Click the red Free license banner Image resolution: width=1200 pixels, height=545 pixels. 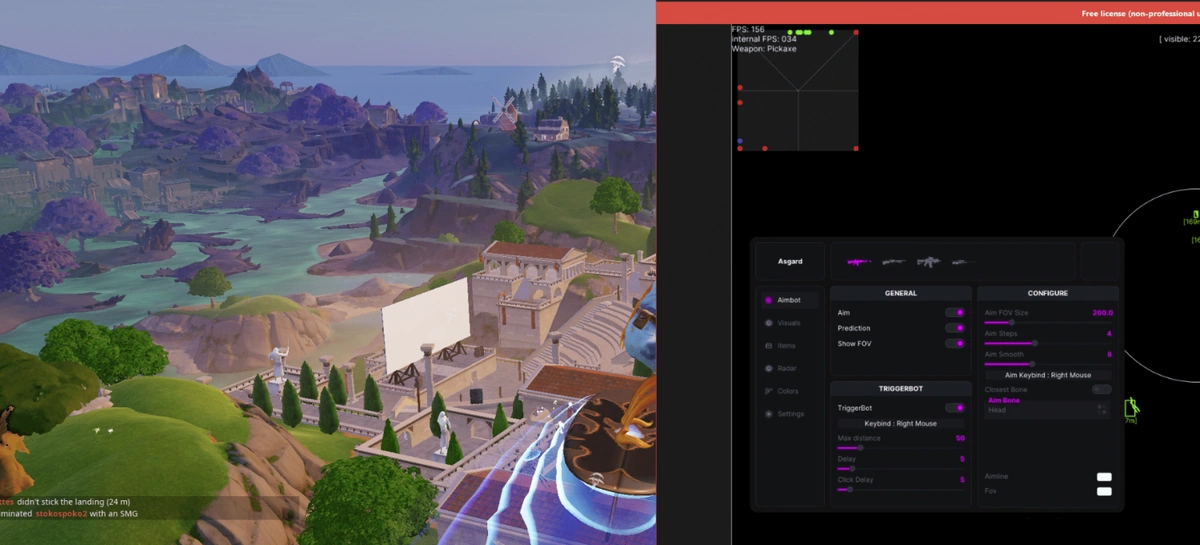click(x=928, y=12)
